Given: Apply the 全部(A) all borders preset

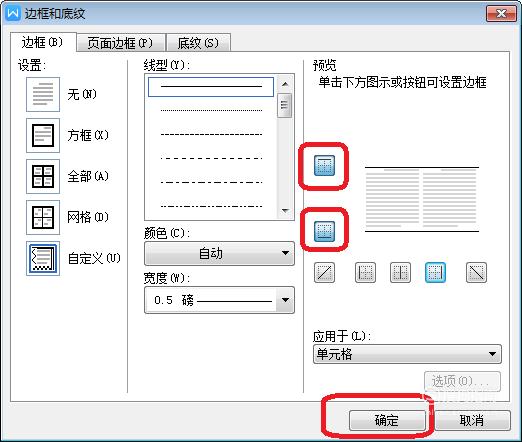Looking at the screenshot, I should (x=43, y=176).
